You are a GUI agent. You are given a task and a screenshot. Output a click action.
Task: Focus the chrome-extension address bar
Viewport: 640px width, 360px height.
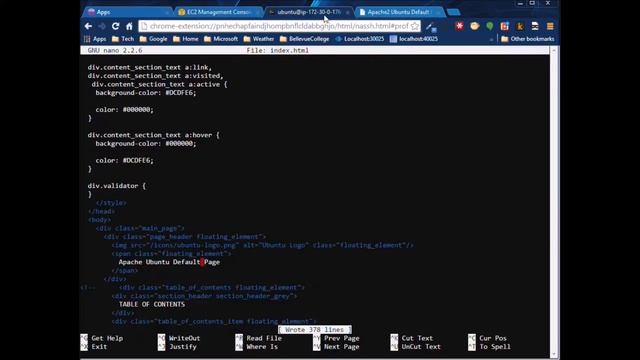point(279,26)
